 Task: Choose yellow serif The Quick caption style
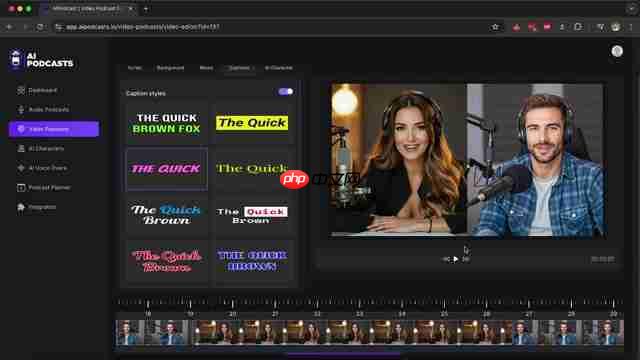point(252,169)
